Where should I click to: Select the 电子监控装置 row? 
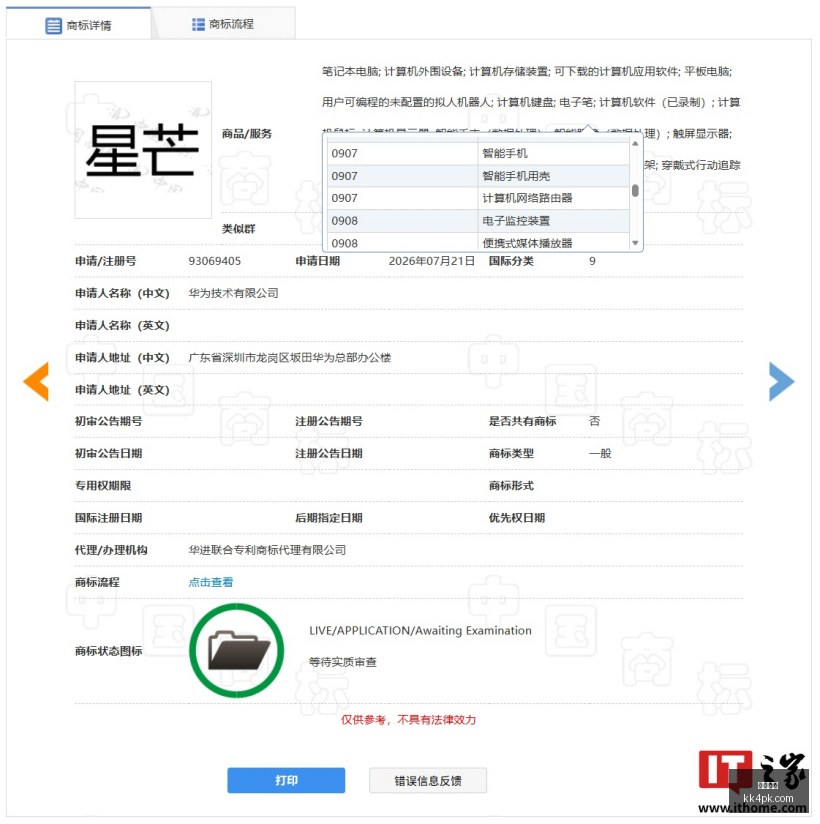point(478,221)
